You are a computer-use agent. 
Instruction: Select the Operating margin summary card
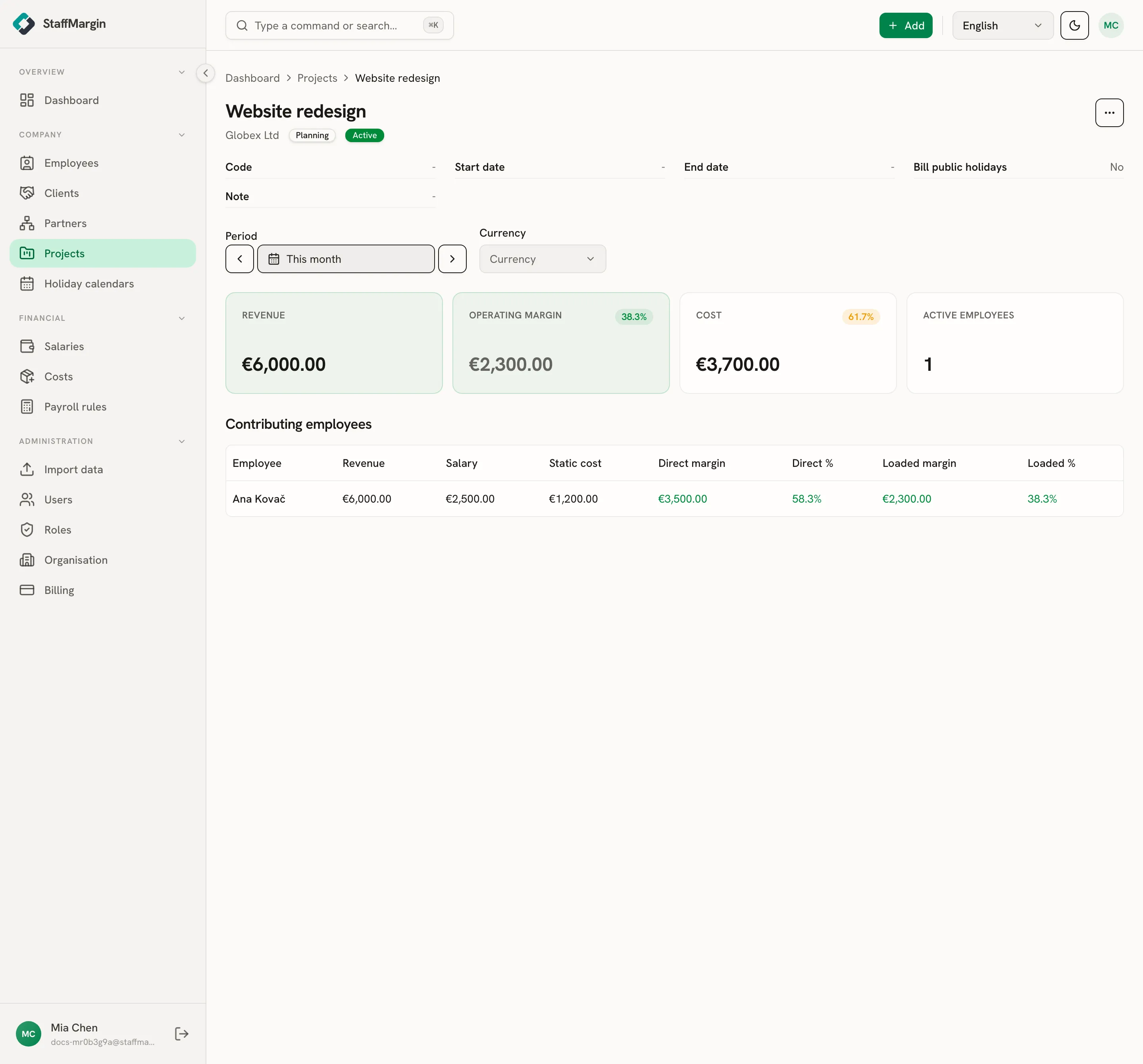pyautogui.click(x=560, y=343)
